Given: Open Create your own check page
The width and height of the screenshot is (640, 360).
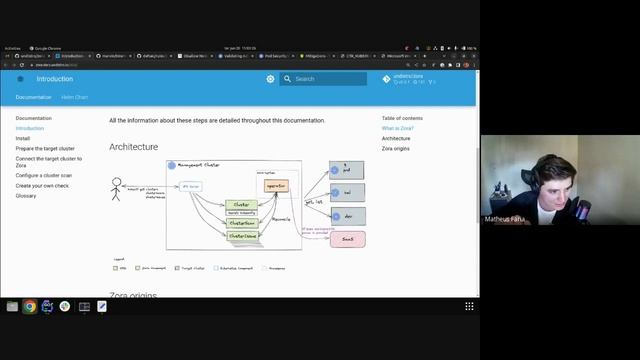Looking at the screenshot, I should (42, 186).
